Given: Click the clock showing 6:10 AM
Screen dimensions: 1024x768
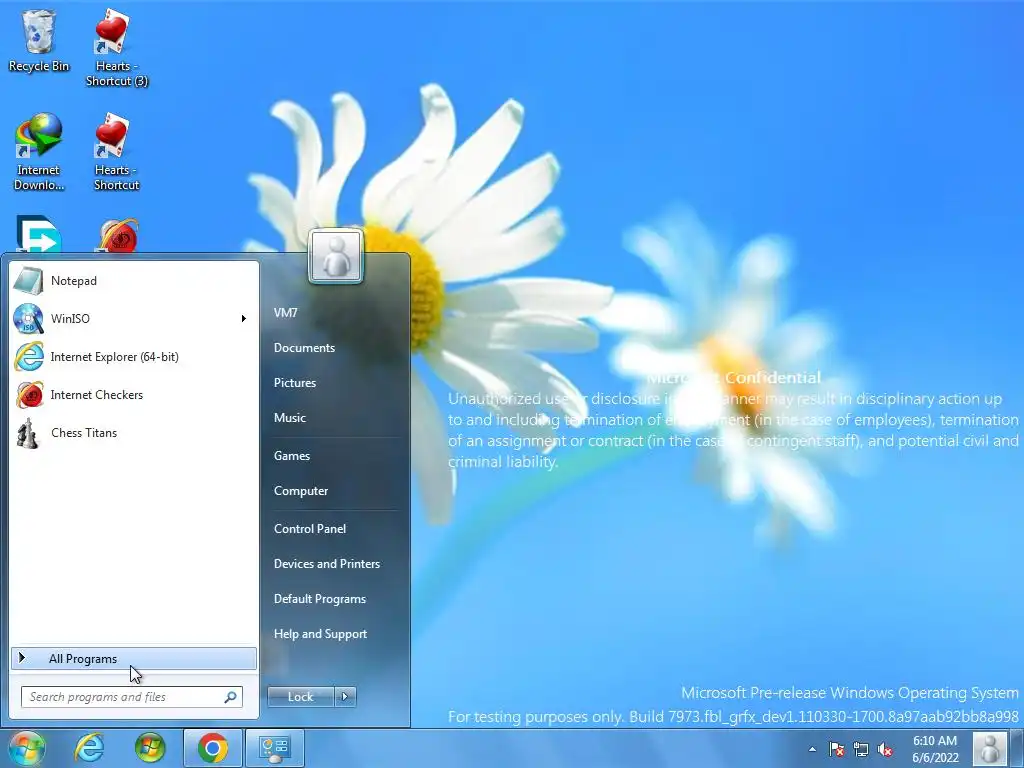Looking at the screenshot, I should (x=935, y=749).
